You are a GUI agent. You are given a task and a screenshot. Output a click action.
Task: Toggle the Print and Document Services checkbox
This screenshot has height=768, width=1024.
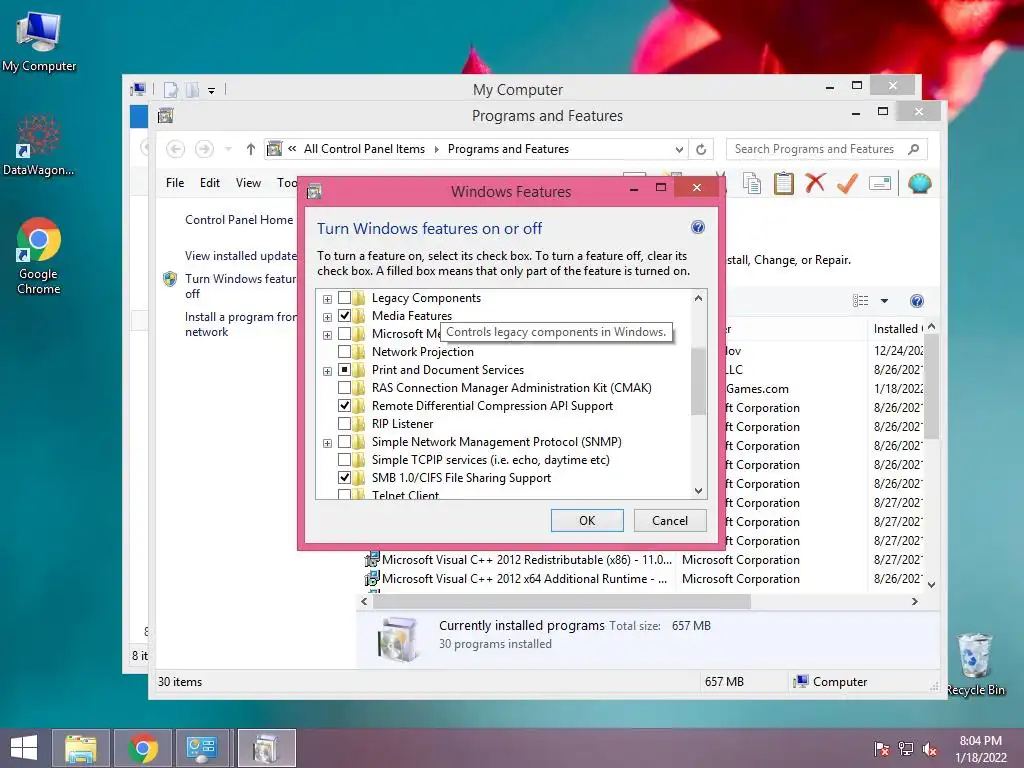coord(344,370)
